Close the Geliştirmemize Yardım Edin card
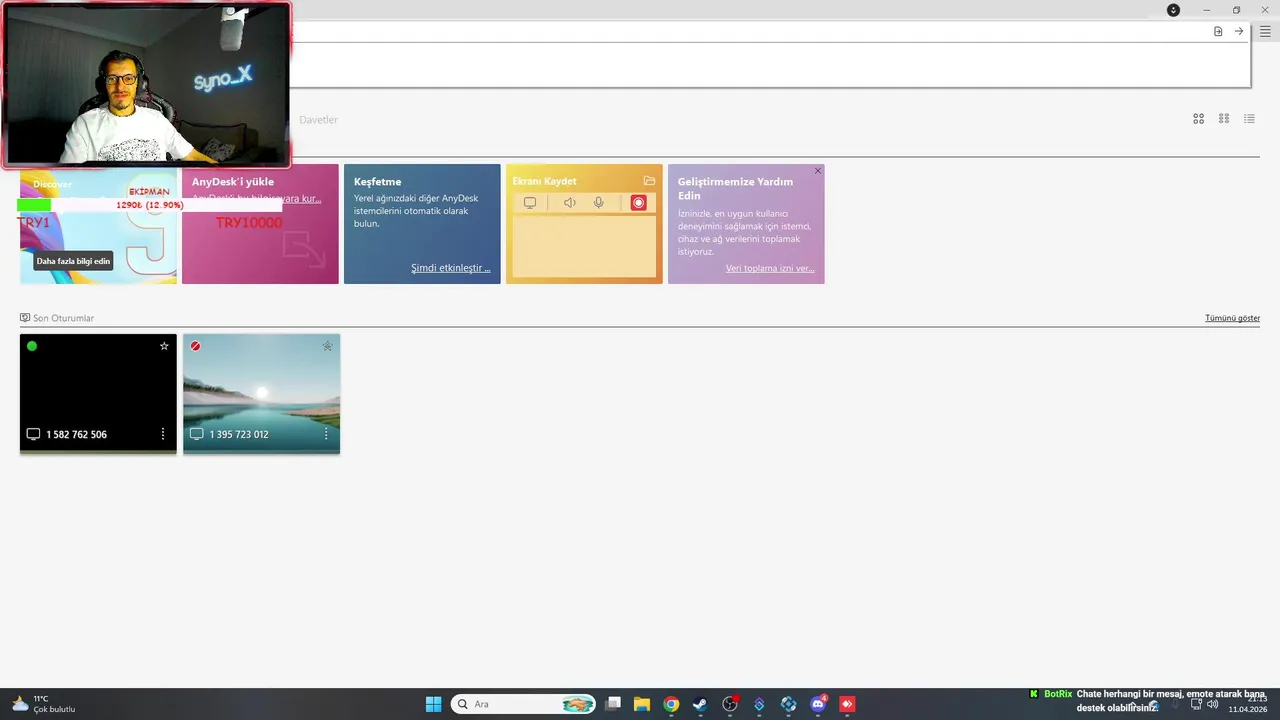 817,171
